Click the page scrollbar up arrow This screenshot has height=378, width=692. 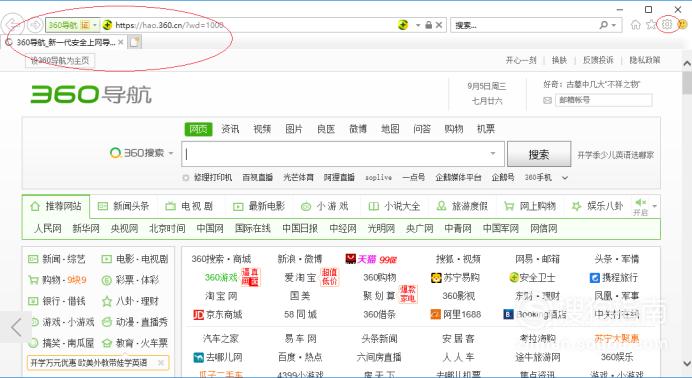(x=687, y=64)
